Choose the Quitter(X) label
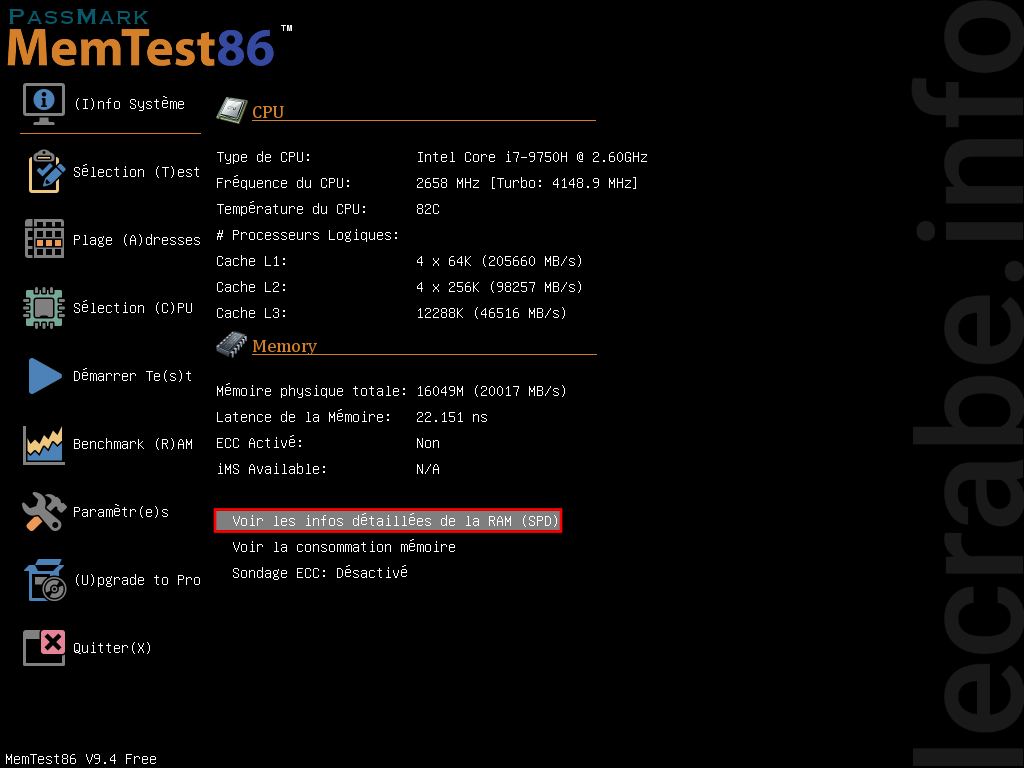 pyautogui.click(x=112, y=648)
